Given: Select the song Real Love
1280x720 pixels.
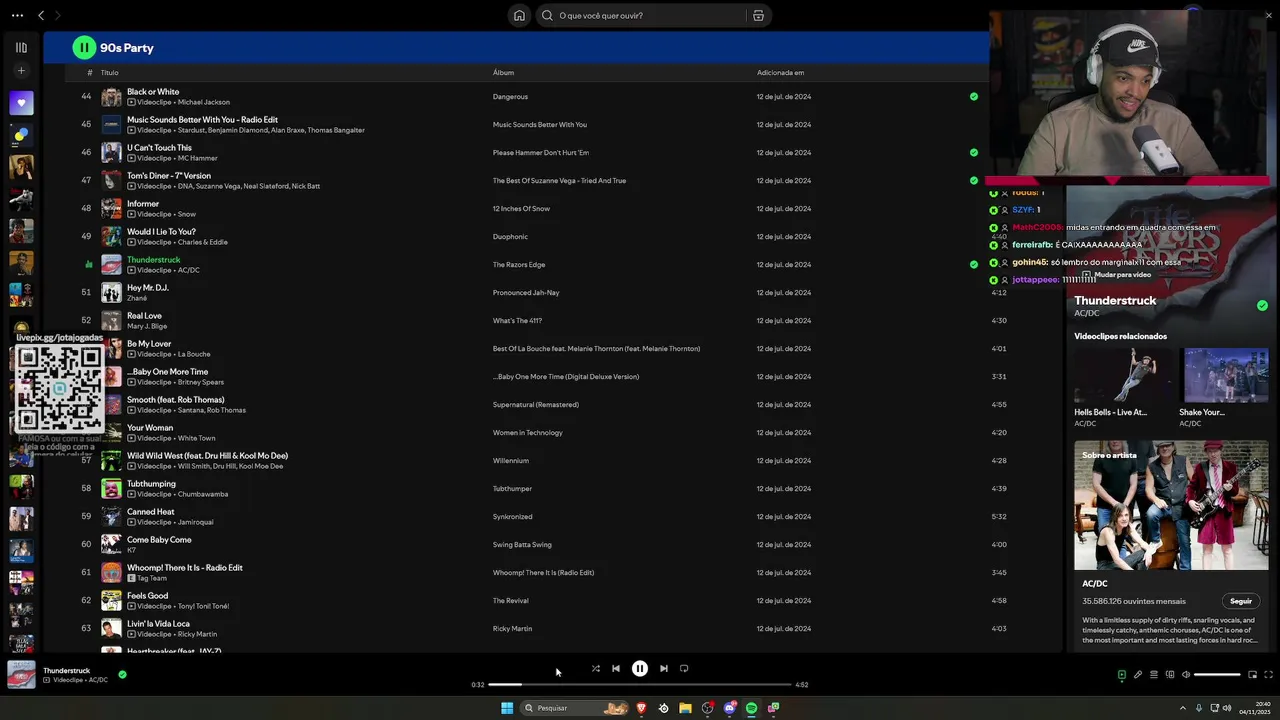Looking at the screenshot, I should coord(144,316).
